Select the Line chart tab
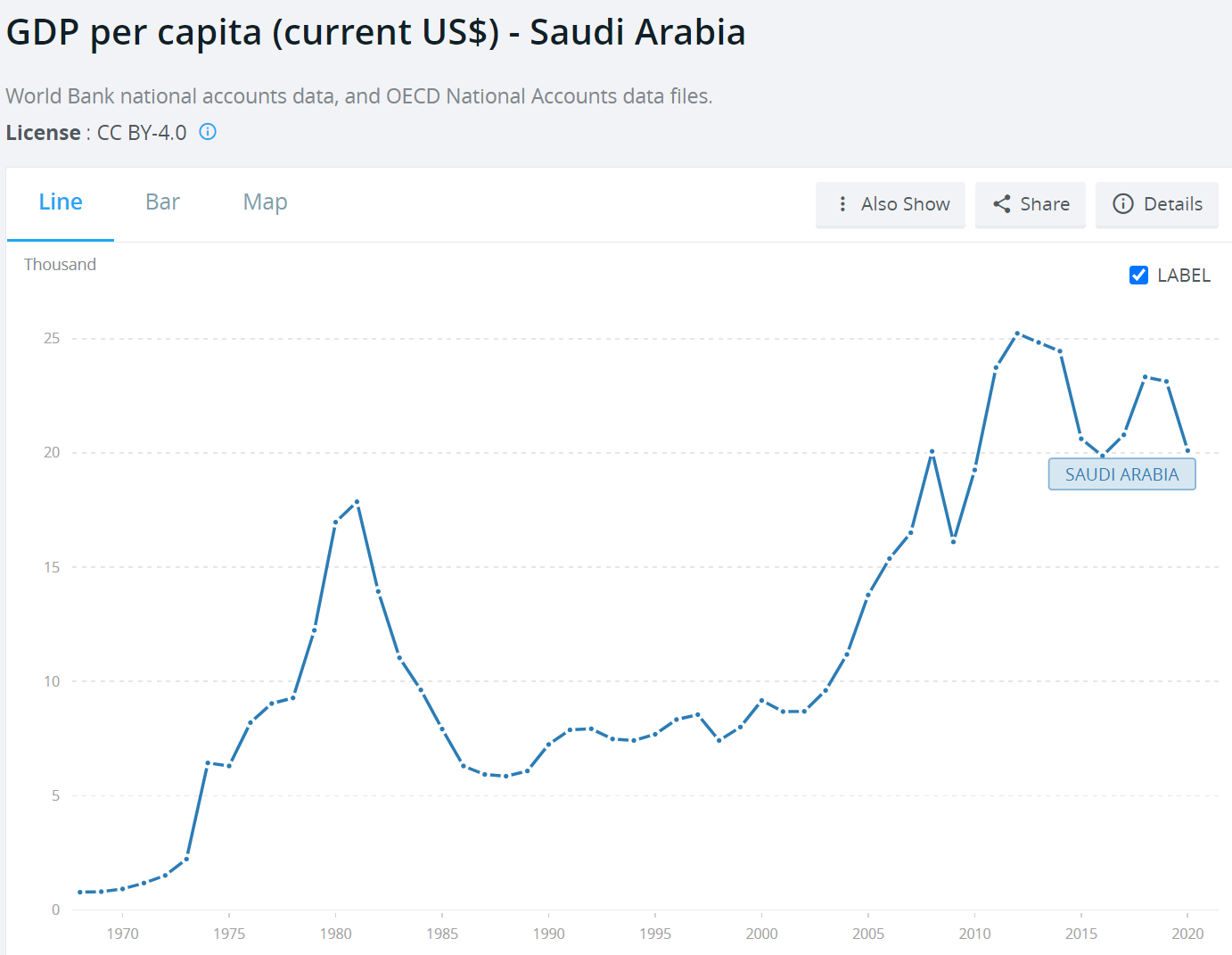Screen dimensions: 1232x955 pos(61,202)
